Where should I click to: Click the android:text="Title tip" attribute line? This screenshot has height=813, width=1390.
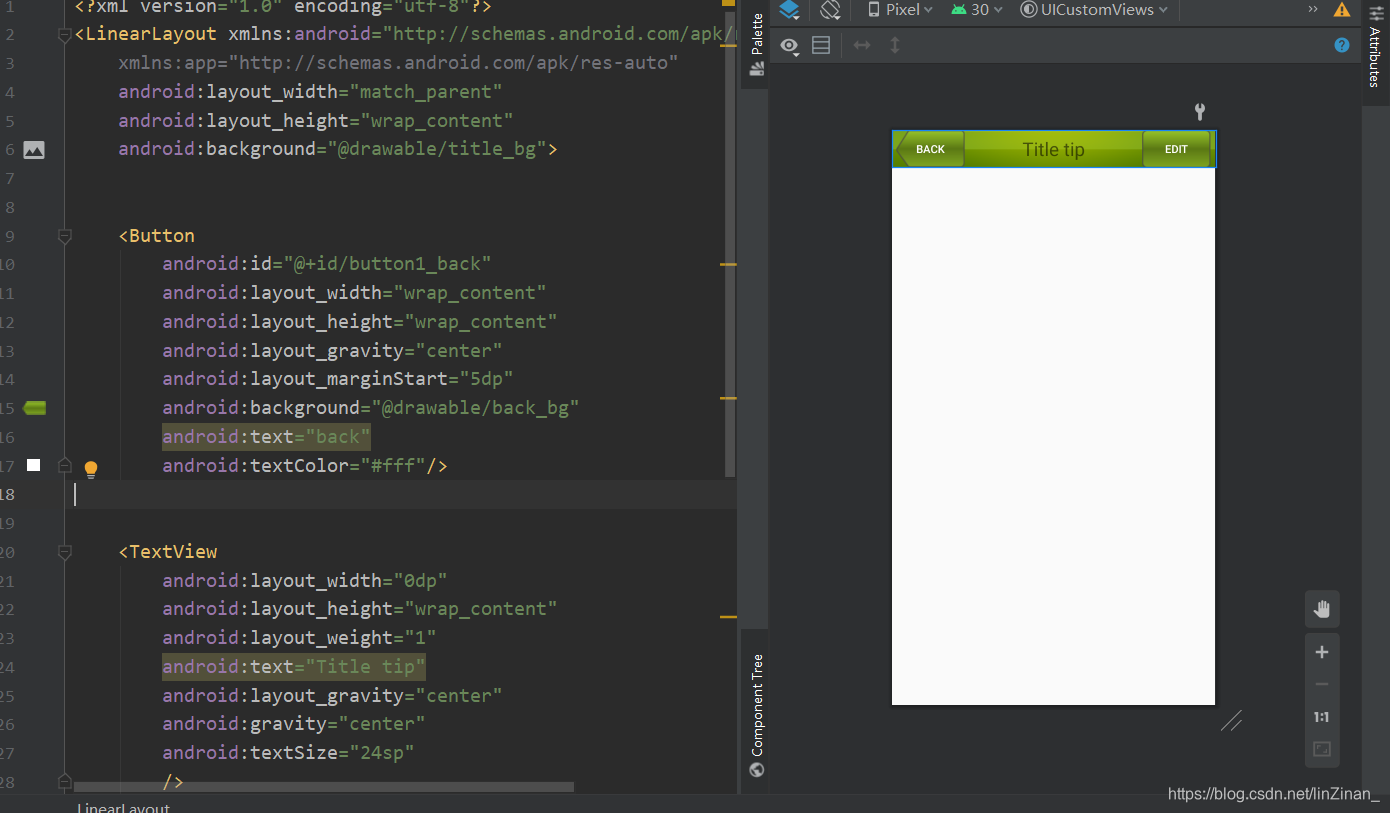tap(294, 666)
